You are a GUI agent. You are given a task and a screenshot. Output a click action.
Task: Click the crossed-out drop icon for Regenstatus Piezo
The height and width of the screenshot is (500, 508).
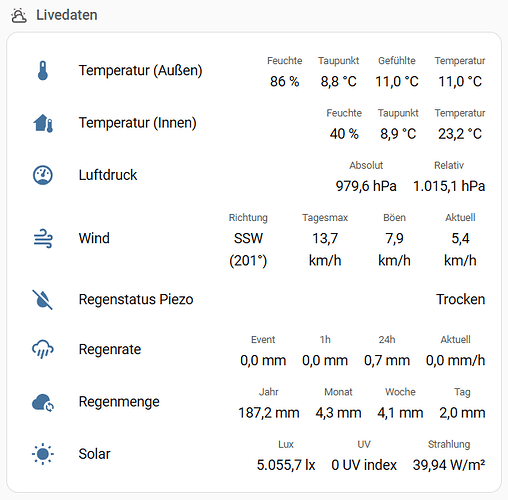[x=42, y=299]
